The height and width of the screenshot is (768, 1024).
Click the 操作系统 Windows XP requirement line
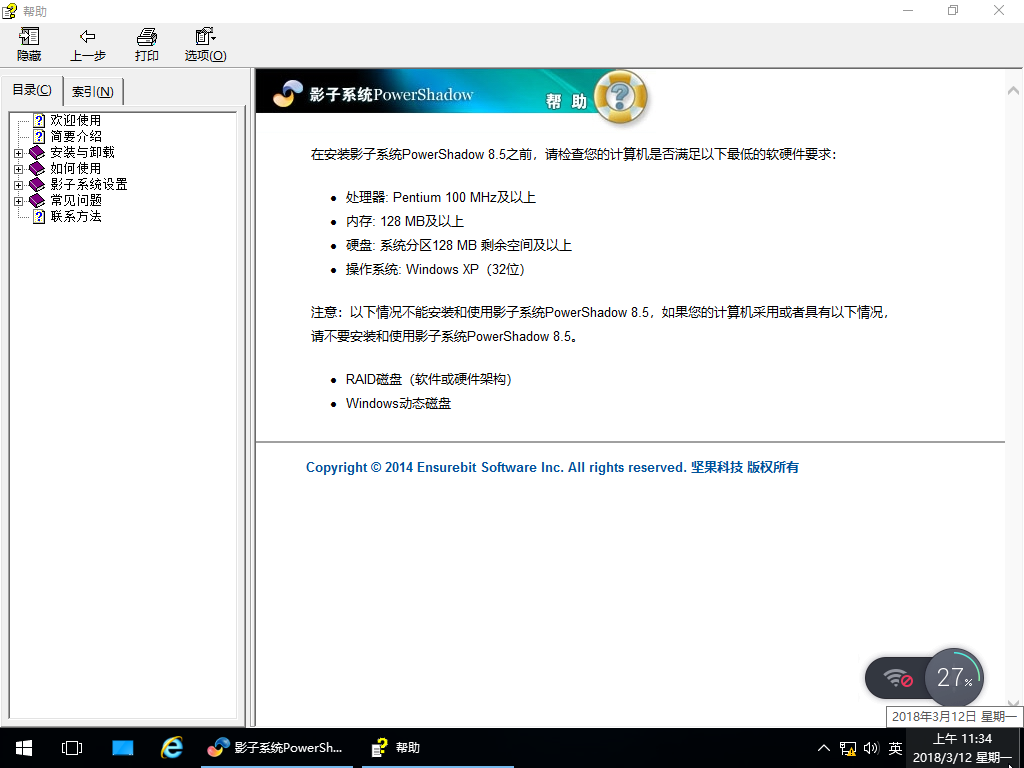(436, 269)
